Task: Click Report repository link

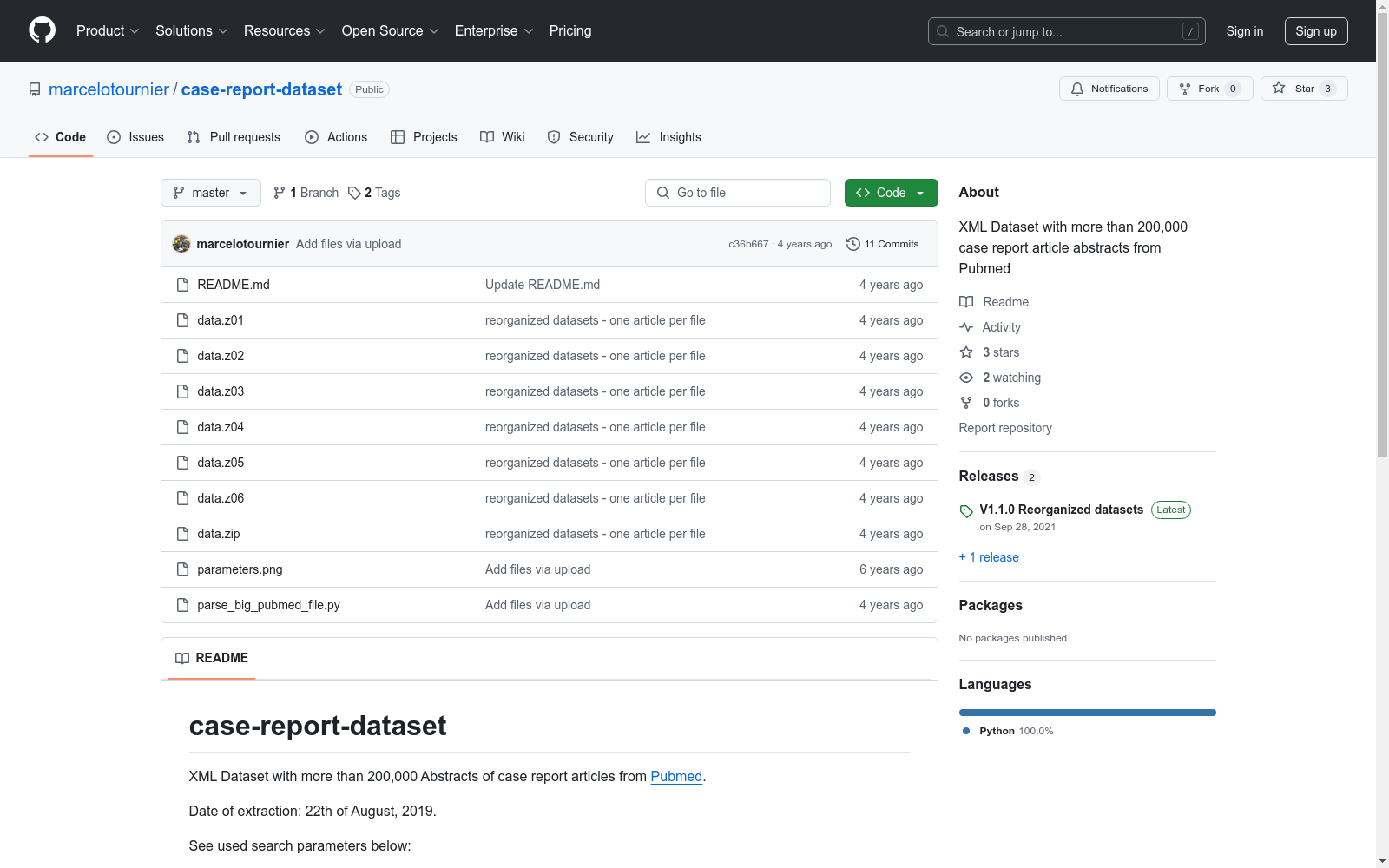Action: tap(1005, 428)
